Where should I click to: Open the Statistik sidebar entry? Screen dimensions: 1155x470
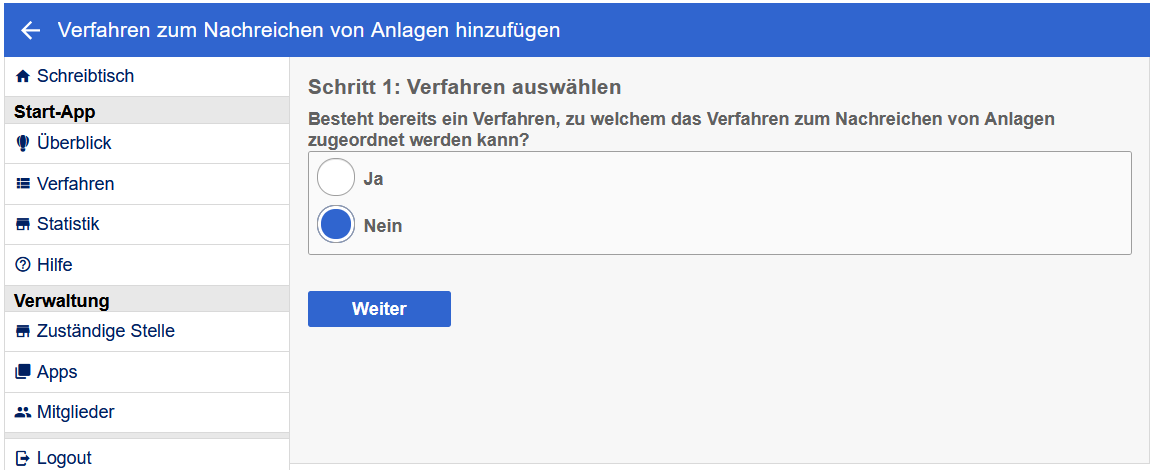pos(68,225)
